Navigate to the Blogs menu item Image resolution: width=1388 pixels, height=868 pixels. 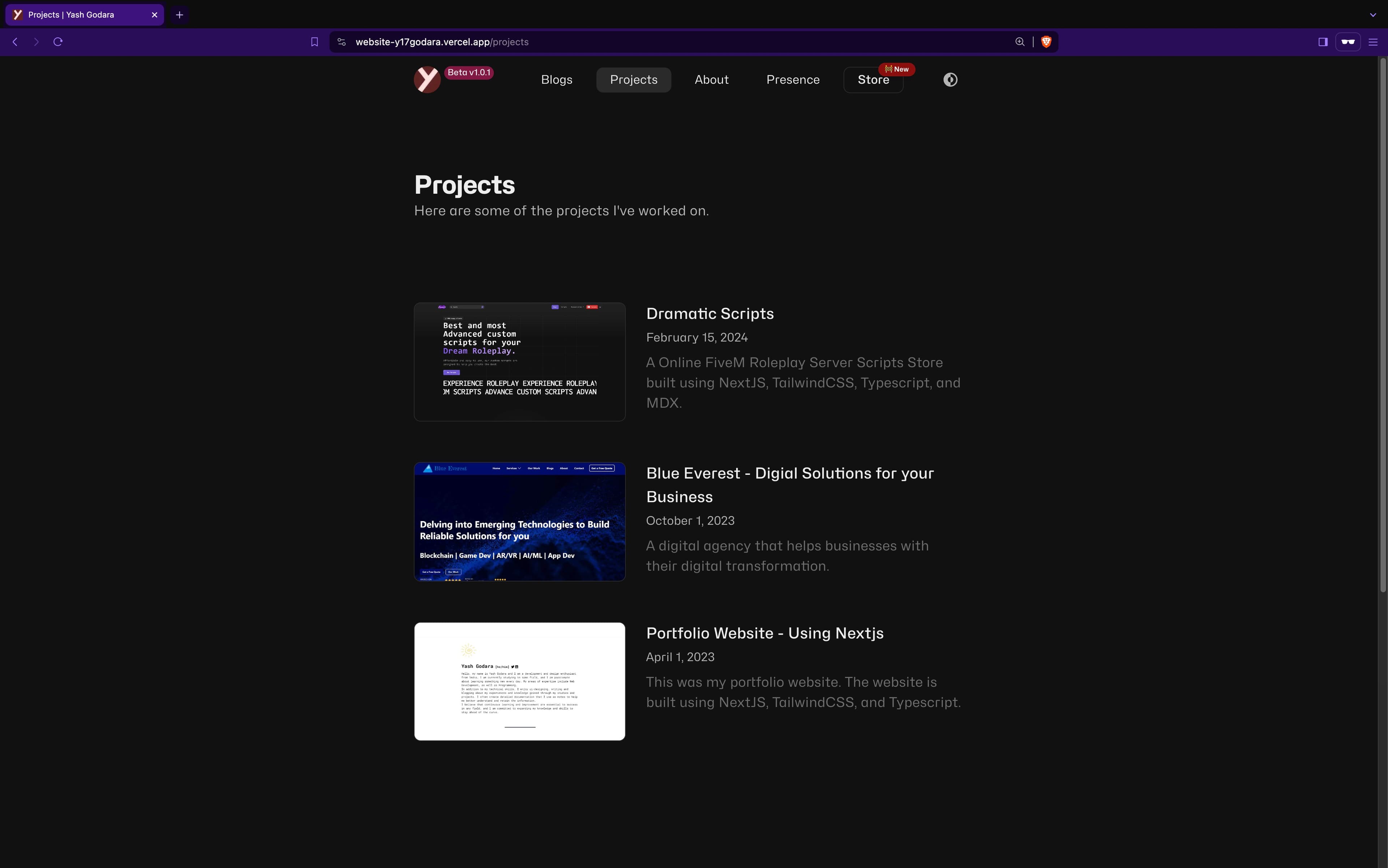coord(556,80)
